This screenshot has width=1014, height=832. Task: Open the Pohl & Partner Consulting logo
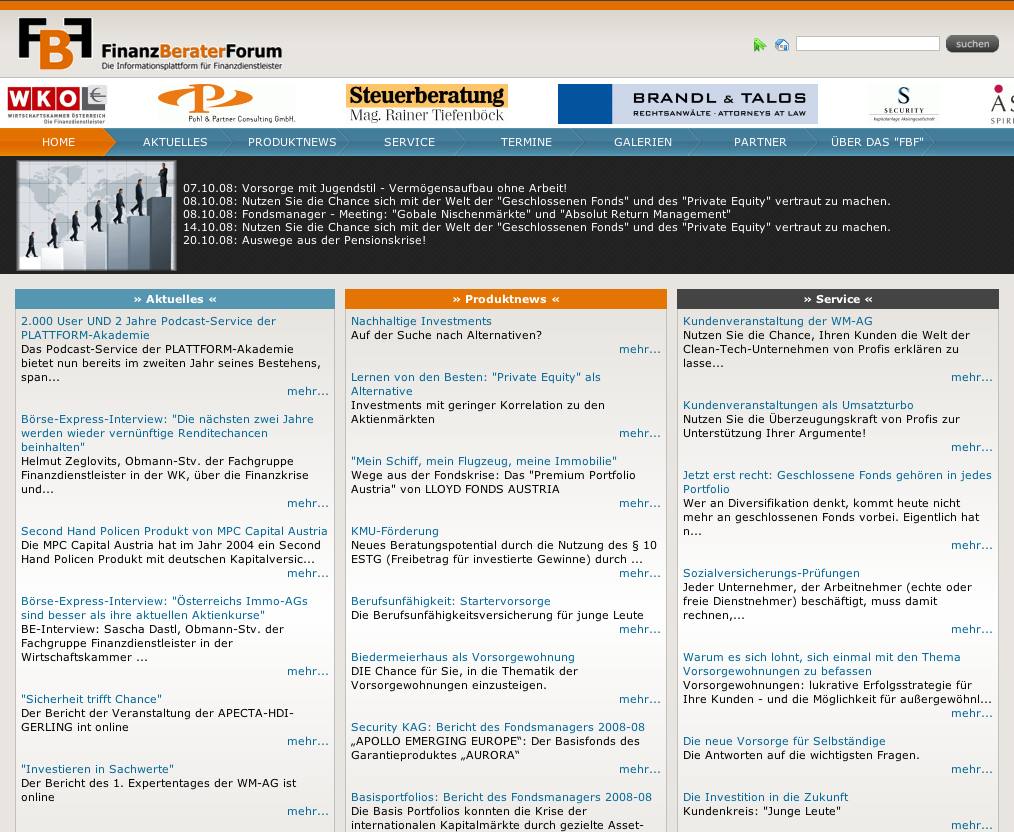226,103
